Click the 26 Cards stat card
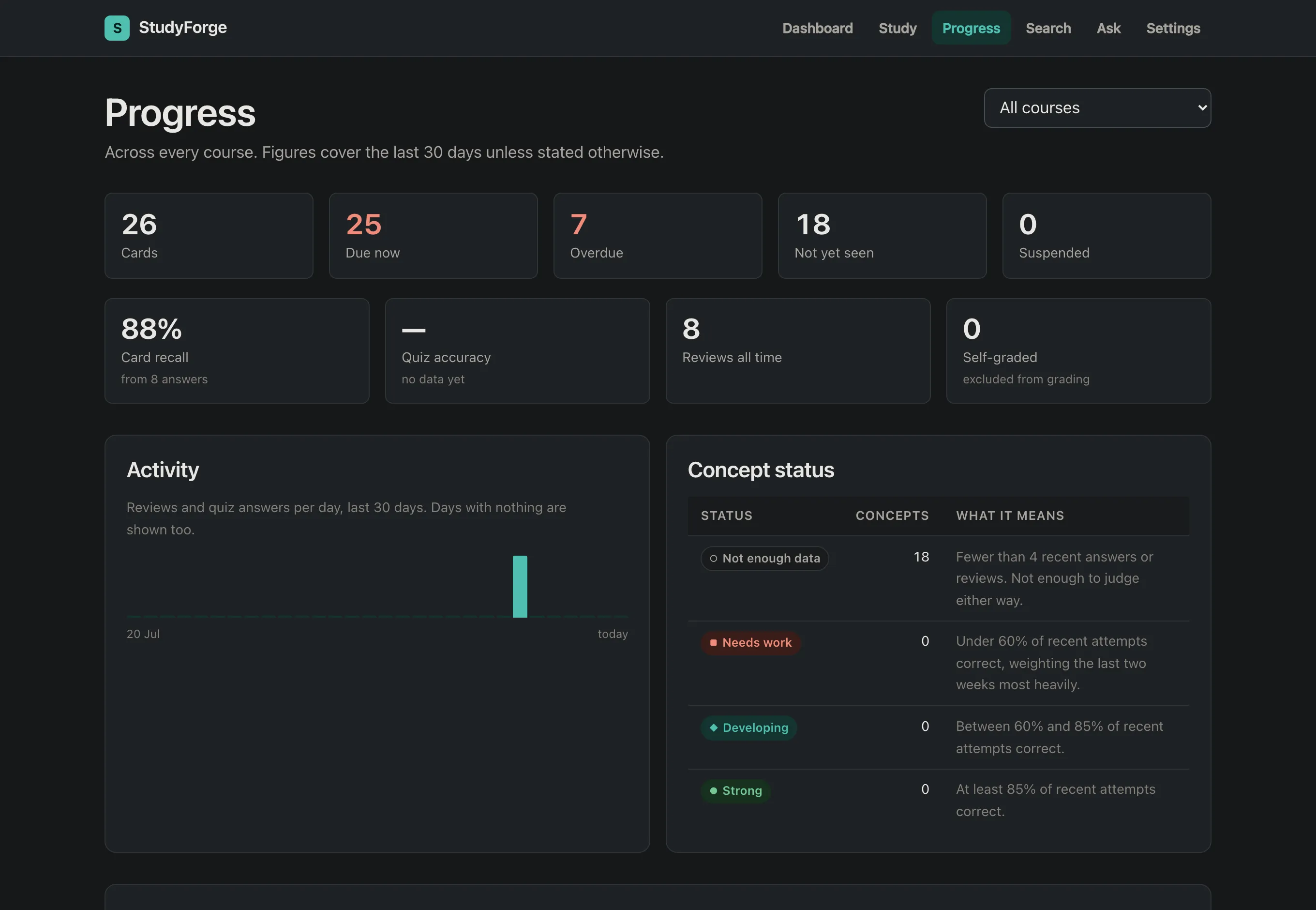 (209, 235)
